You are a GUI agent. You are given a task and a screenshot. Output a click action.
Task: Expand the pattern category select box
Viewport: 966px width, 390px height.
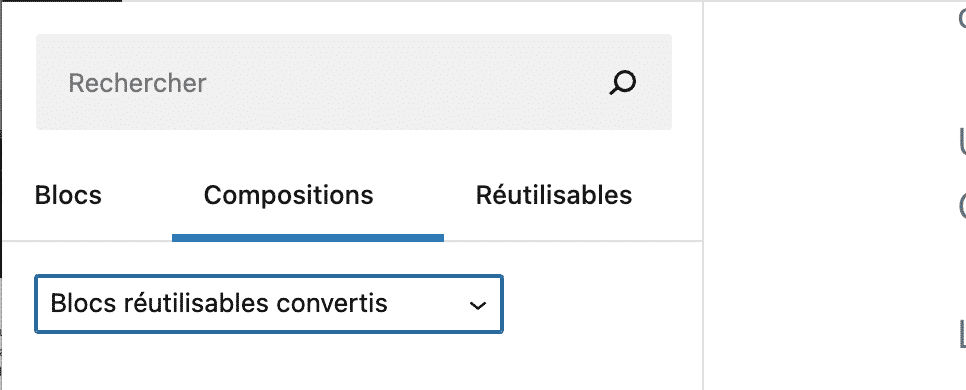[x=269, y=304]
